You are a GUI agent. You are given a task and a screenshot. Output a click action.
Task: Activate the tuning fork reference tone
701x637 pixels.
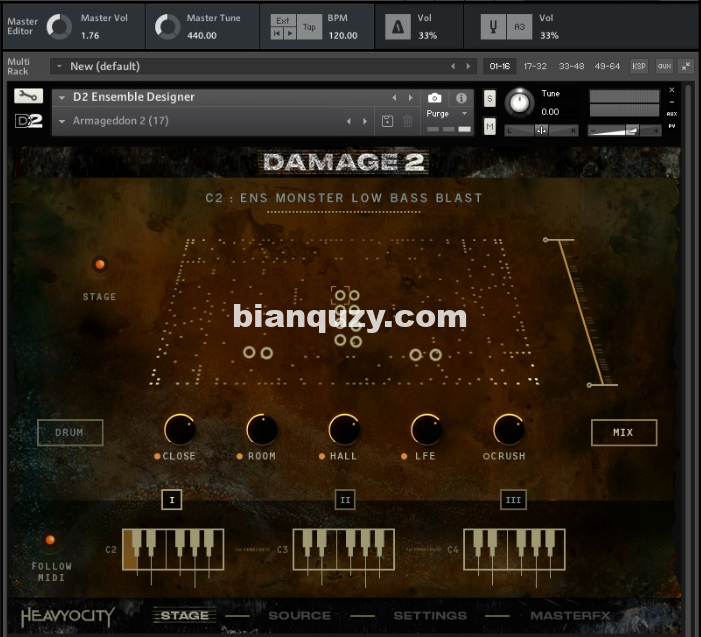click(493, 27)
